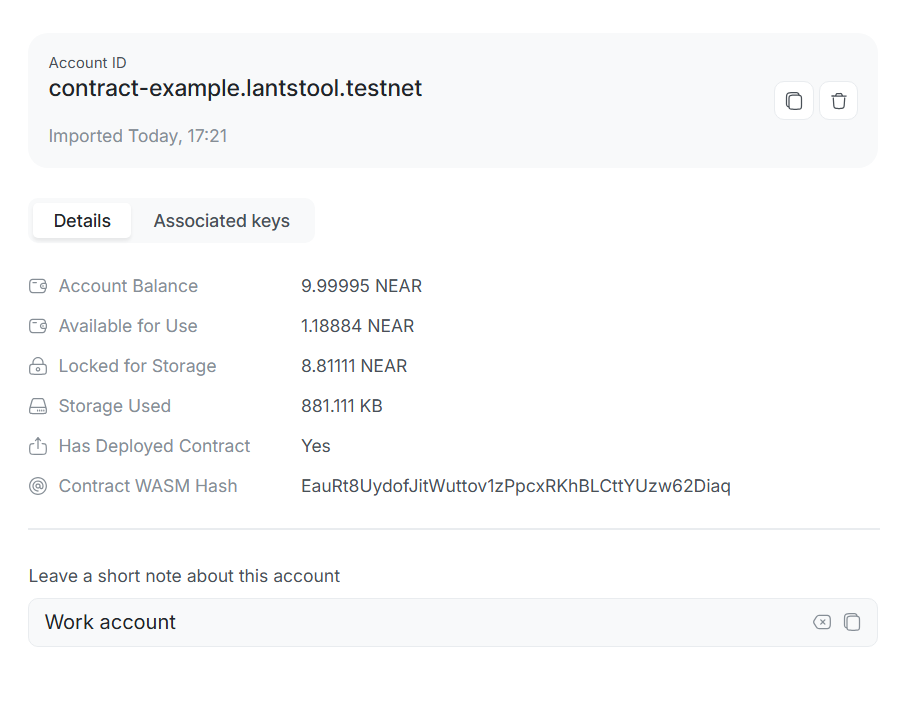907x718 pixels.
Task: Click the Imported Today timestamp text
Action: tap(138, 136)
